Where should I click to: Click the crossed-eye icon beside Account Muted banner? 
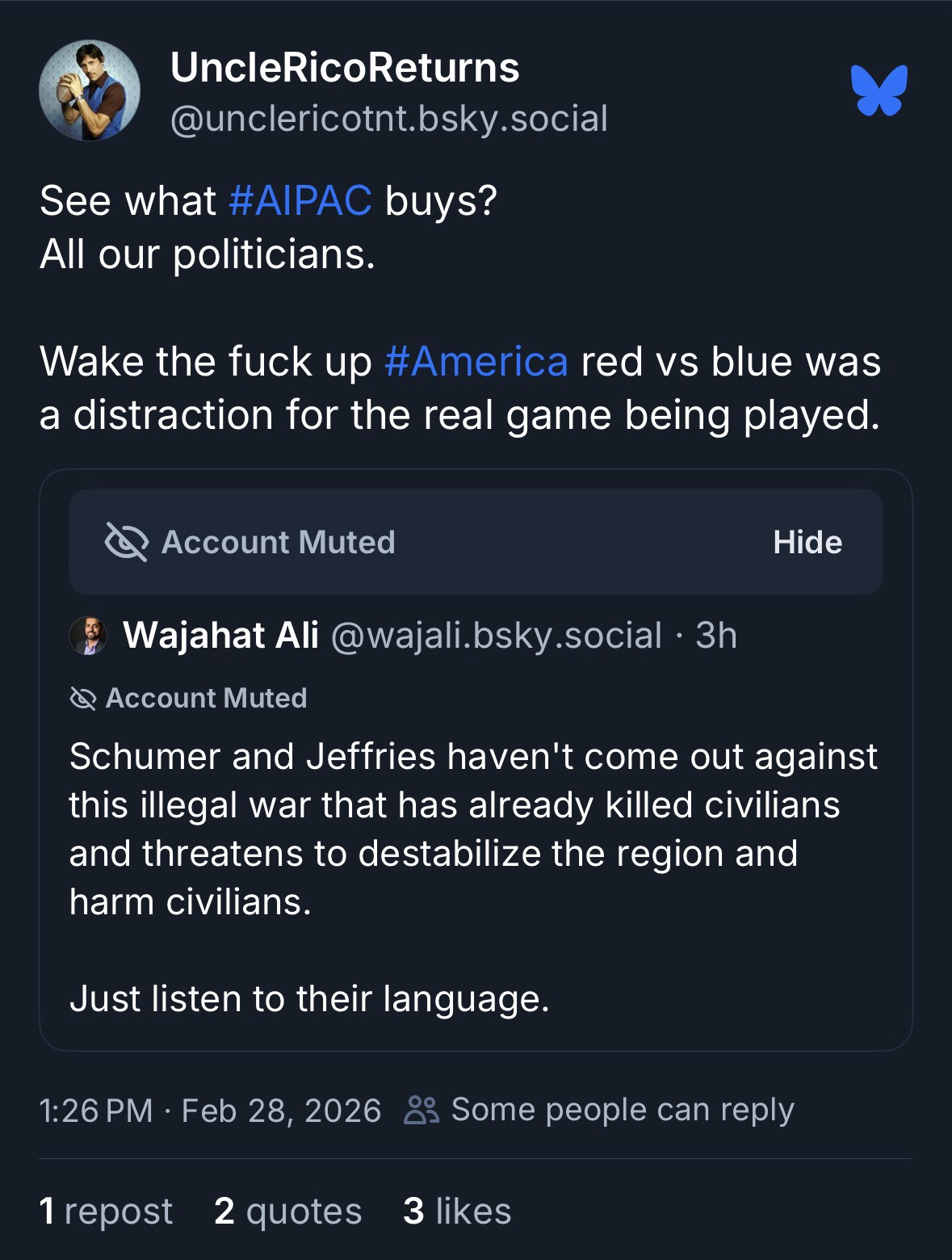(x=126, y=542)
